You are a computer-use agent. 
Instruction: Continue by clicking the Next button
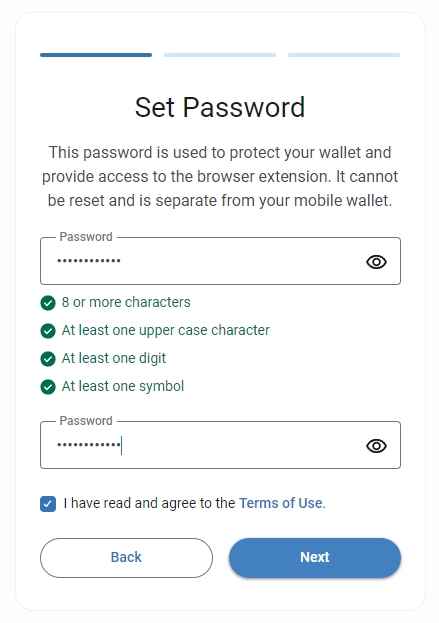[x=315, y=558]
